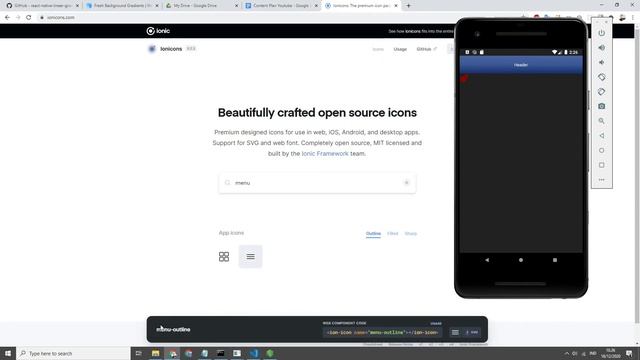
Task: Follow the Ionic Framework link
Action: 325,153
